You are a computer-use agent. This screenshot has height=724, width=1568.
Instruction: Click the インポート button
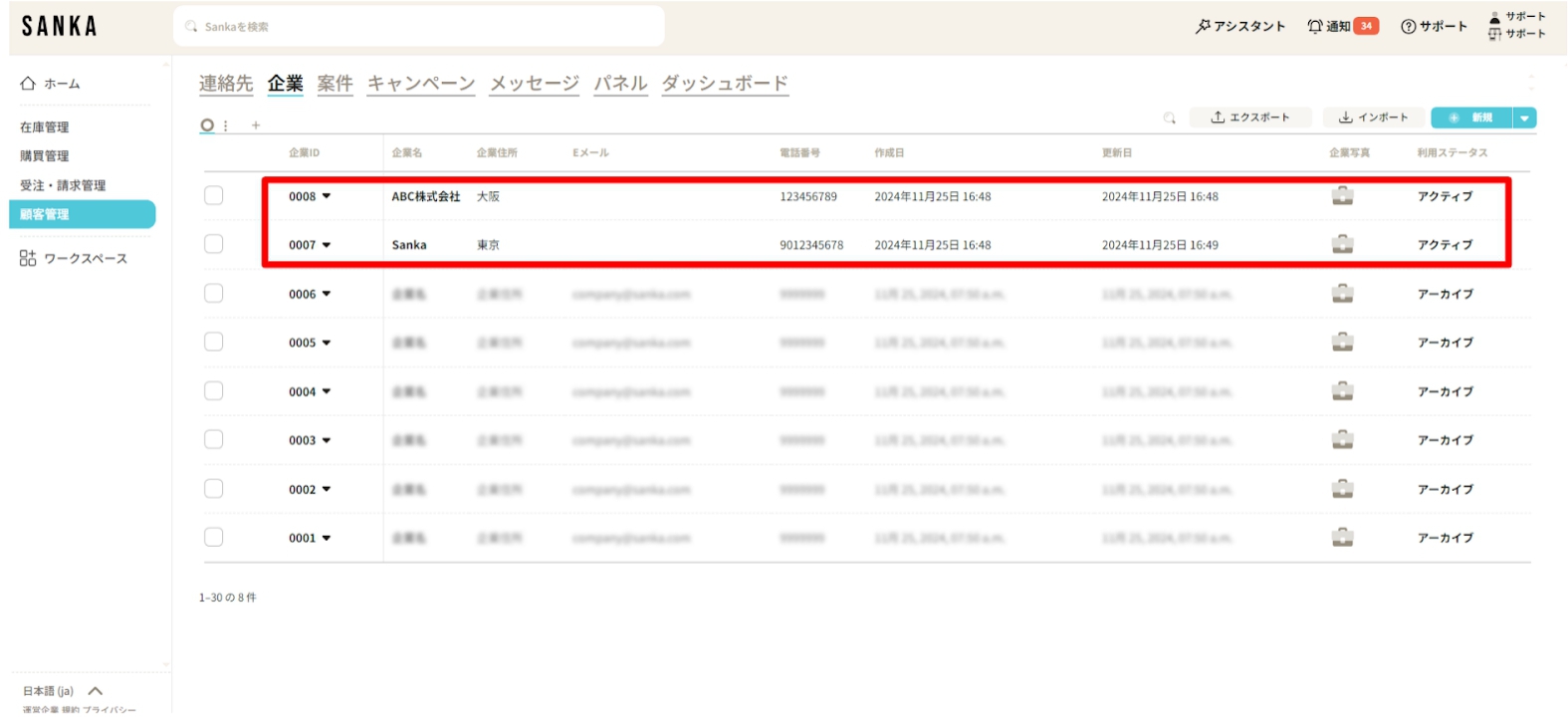coord(1374,118)
